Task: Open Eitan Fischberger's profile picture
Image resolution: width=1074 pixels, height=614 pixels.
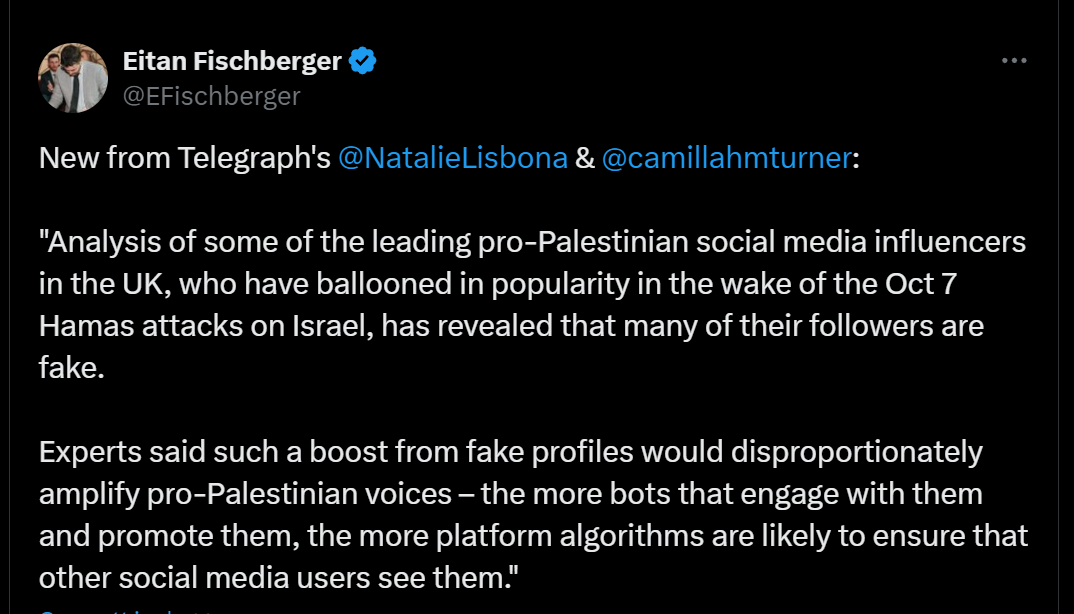Action: (x=73, y=78)
